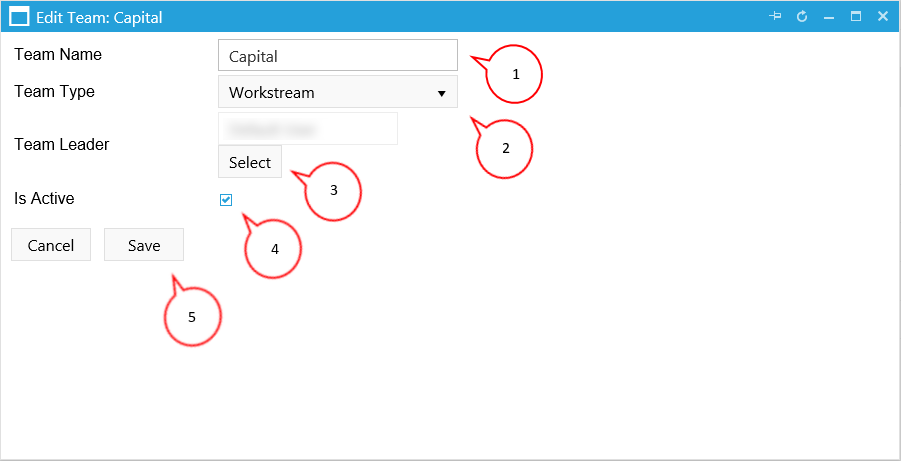Refresh the Edit Team window contents
The image size is (901, 461).
[802, 17]
